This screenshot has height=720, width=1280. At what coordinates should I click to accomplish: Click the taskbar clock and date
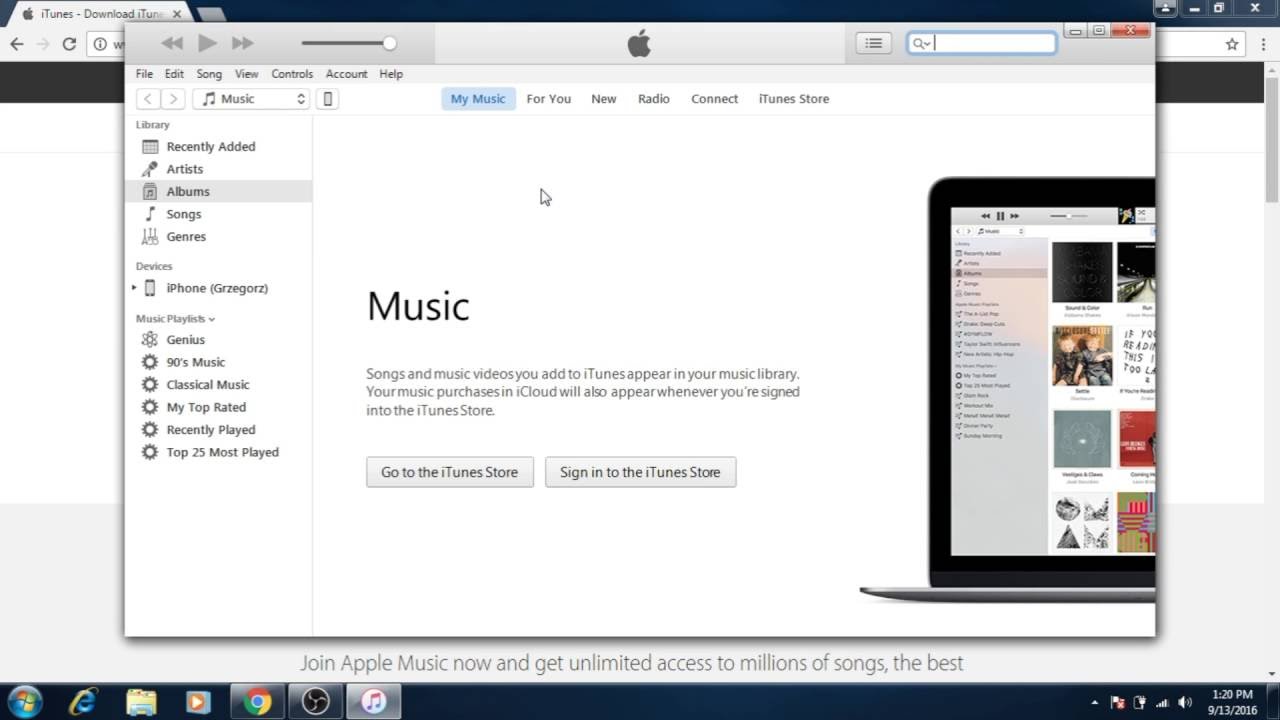(1231, 702)
